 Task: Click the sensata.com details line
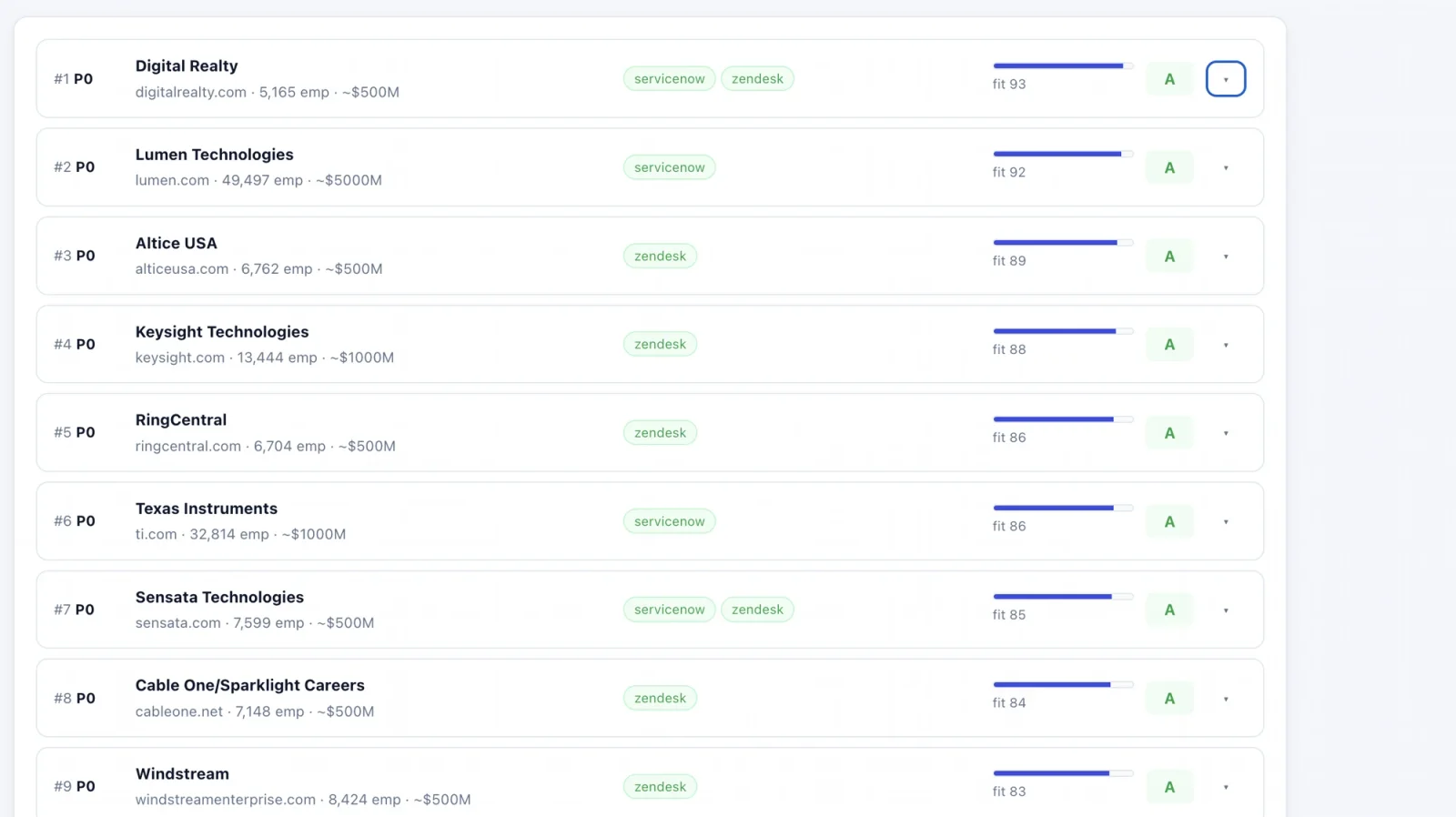[255, 623]
